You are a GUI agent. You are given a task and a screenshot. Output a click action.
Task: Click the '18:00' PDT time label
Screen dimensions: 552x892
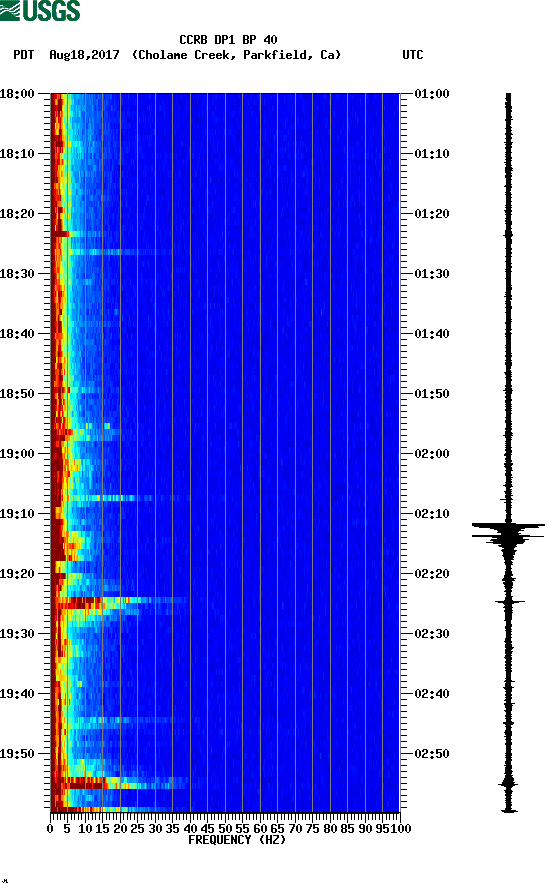click(17, 94)
